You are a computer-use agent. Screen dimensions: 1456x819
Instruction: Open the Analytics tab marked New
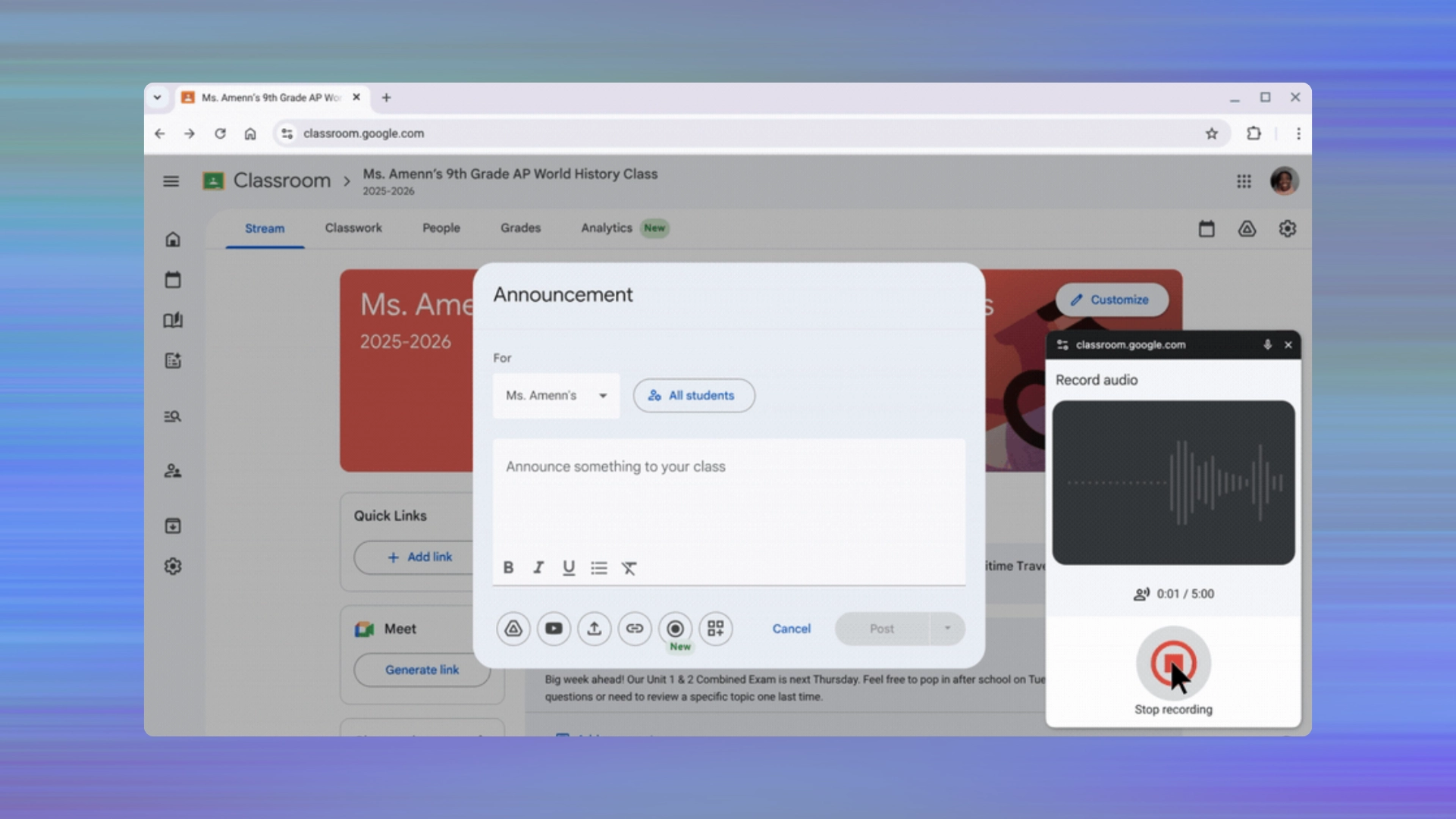click(606, 228)
